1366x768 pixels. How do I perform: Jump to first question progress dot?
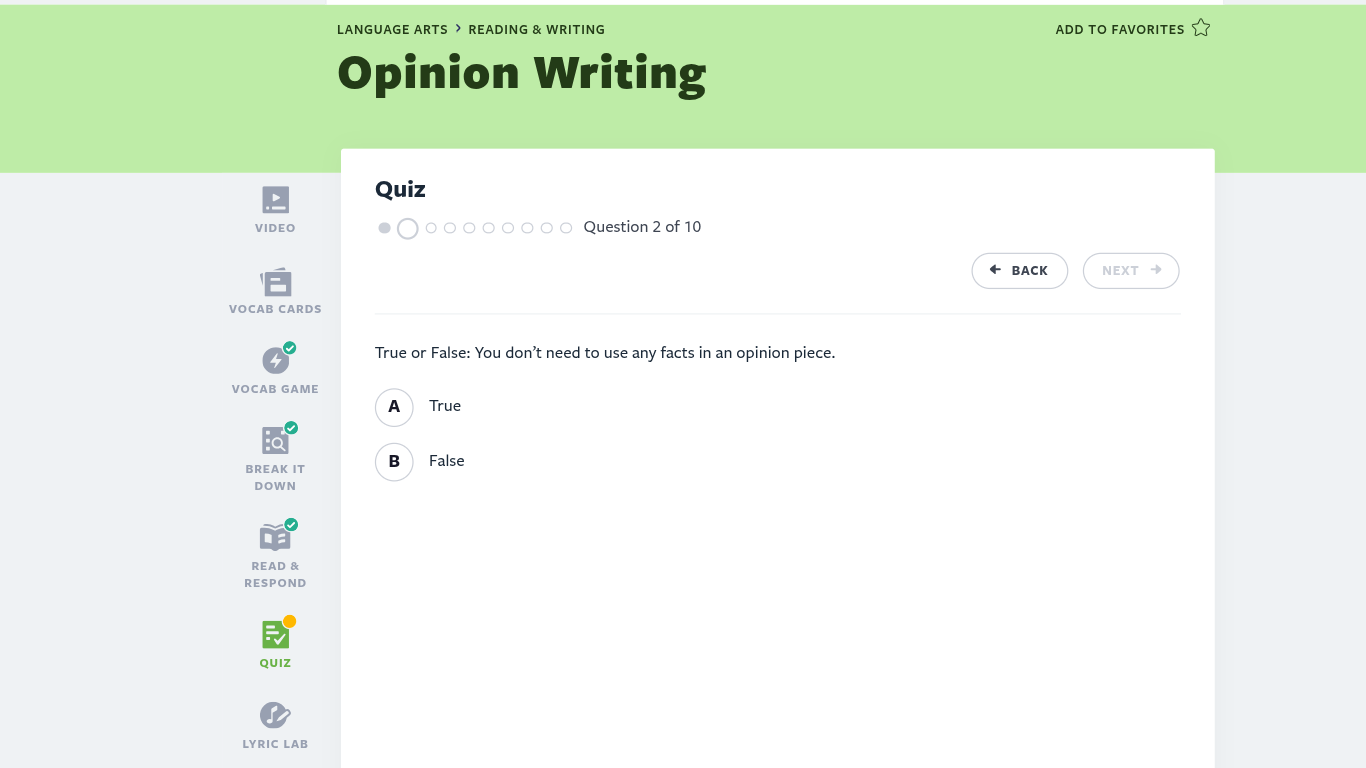point(384,228)
